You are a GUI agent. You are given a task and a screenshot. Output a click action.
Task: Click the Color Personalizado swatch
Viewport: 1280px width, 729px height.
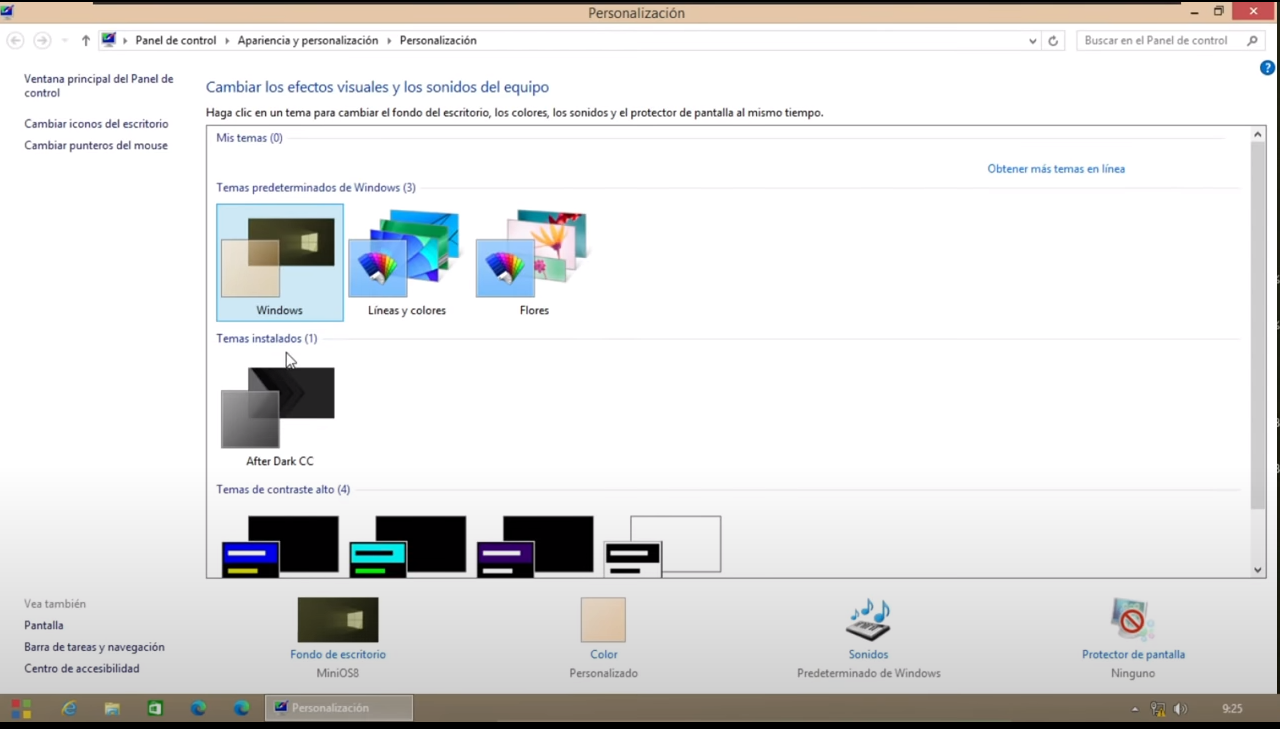603,618
